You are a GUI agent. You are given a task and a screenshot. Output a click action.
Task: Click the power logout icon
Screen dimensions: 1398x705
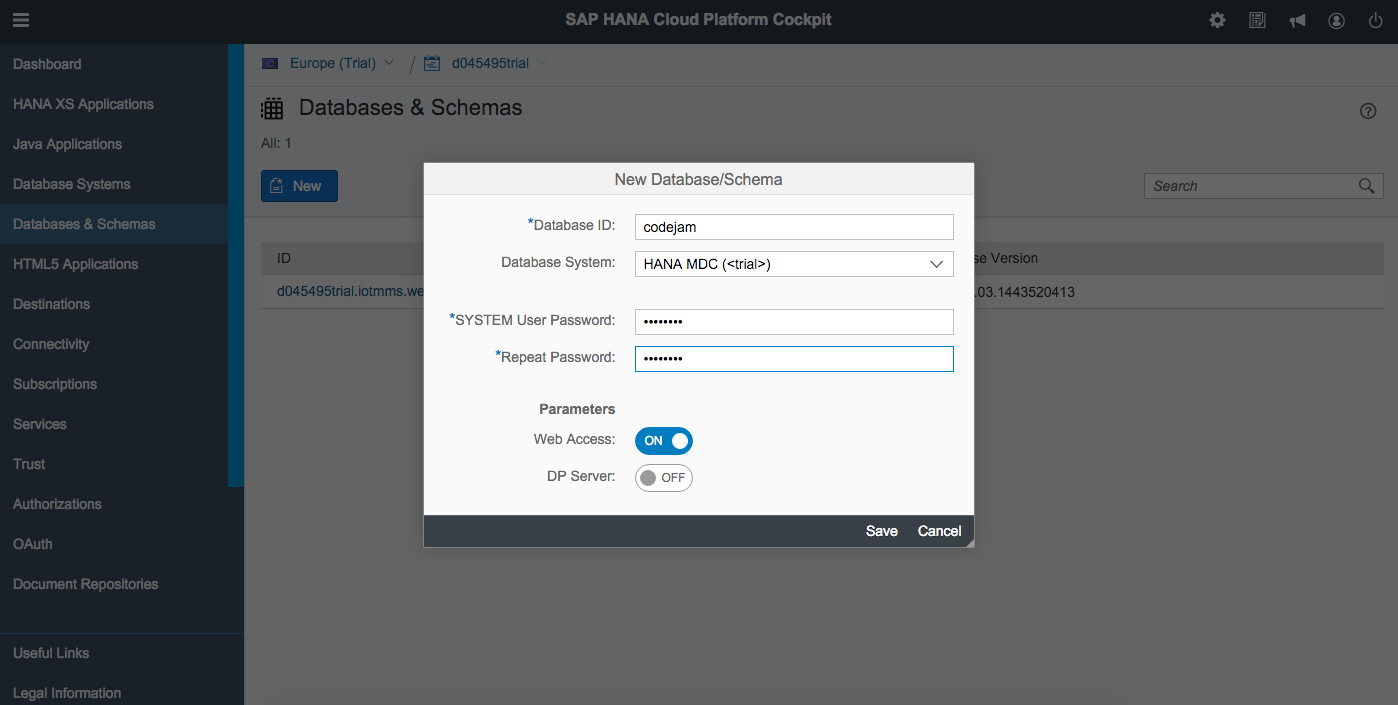1376,20
